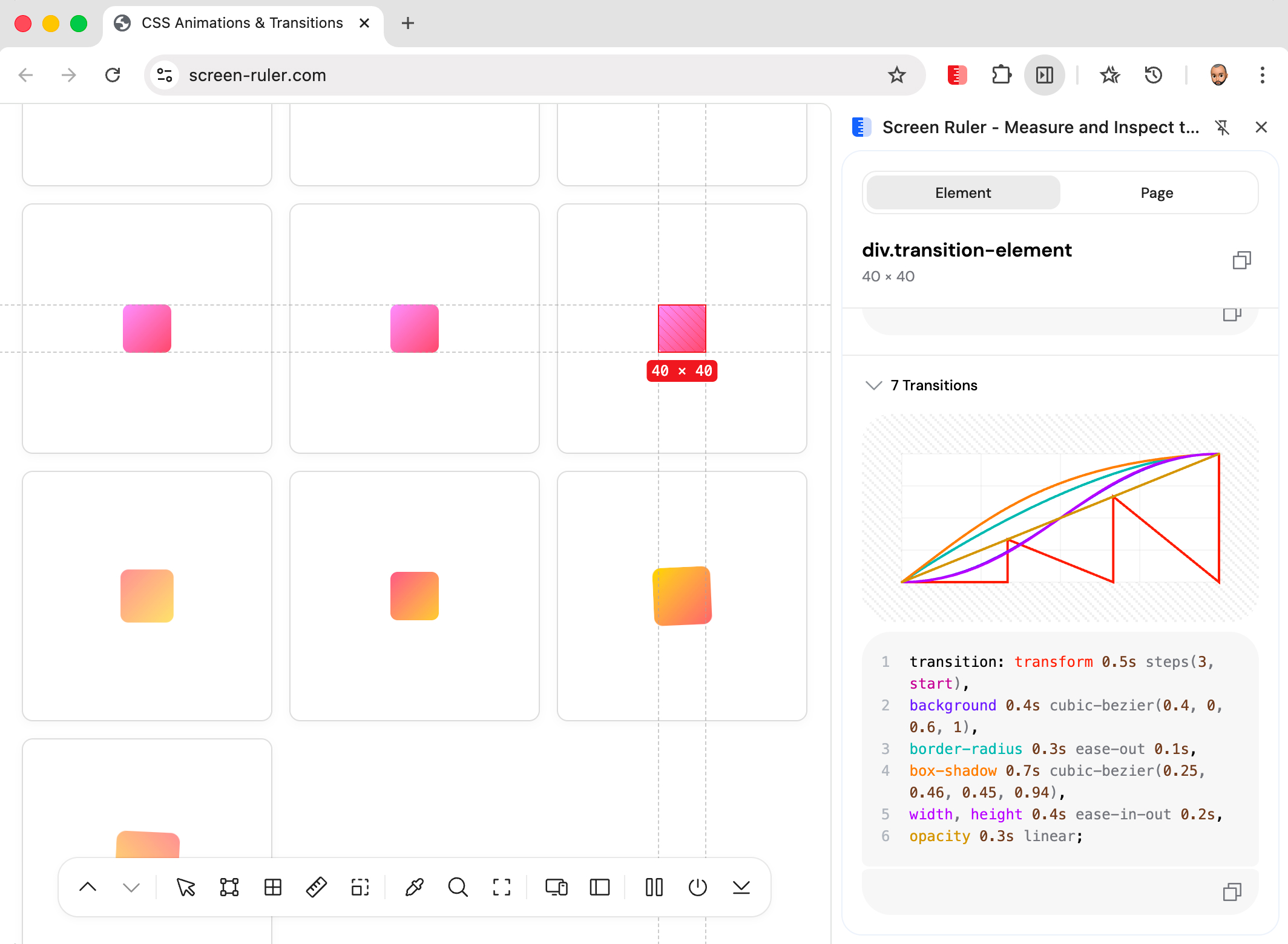Select the CSS Animations & Transitions browser tab
The width and height of the screenshot is (1288, 944).
point(242,23)
